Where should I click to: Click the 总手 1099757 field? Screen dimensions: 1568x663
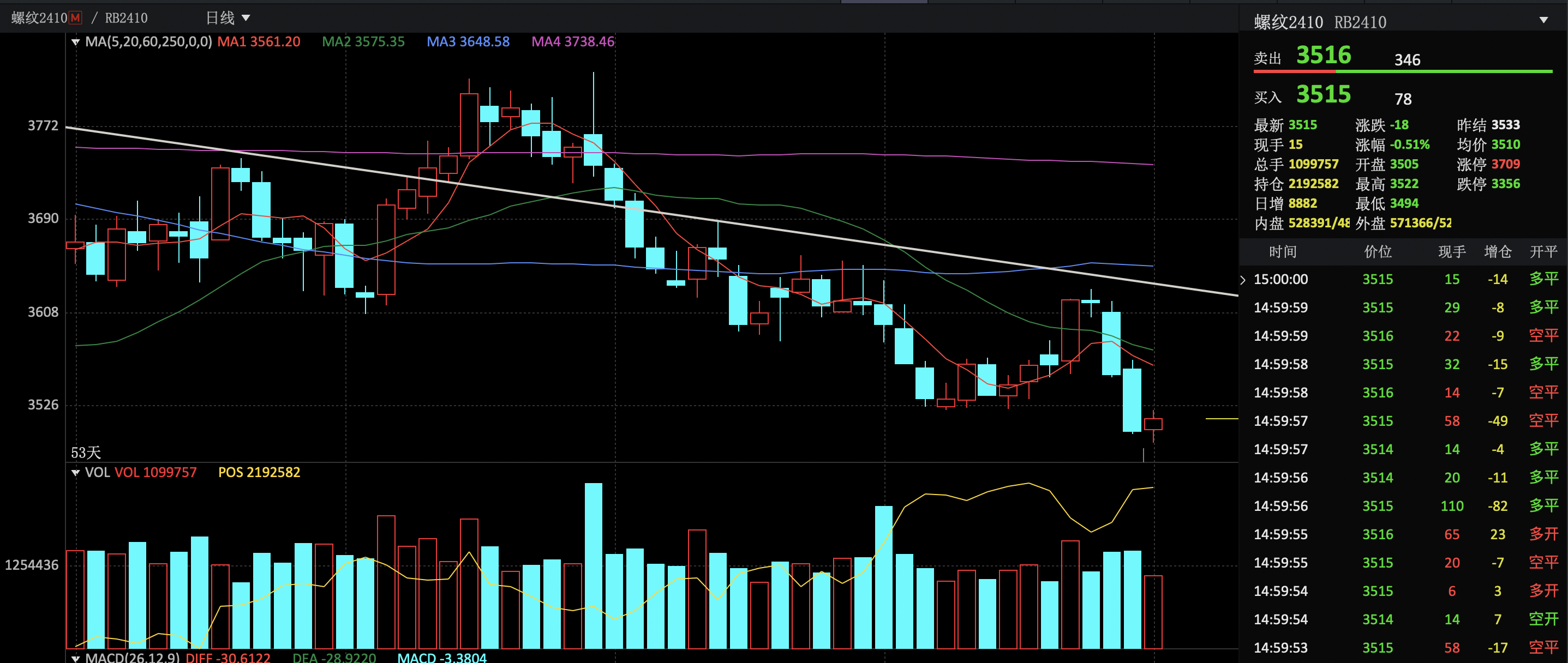click(x=1296, y=164)
